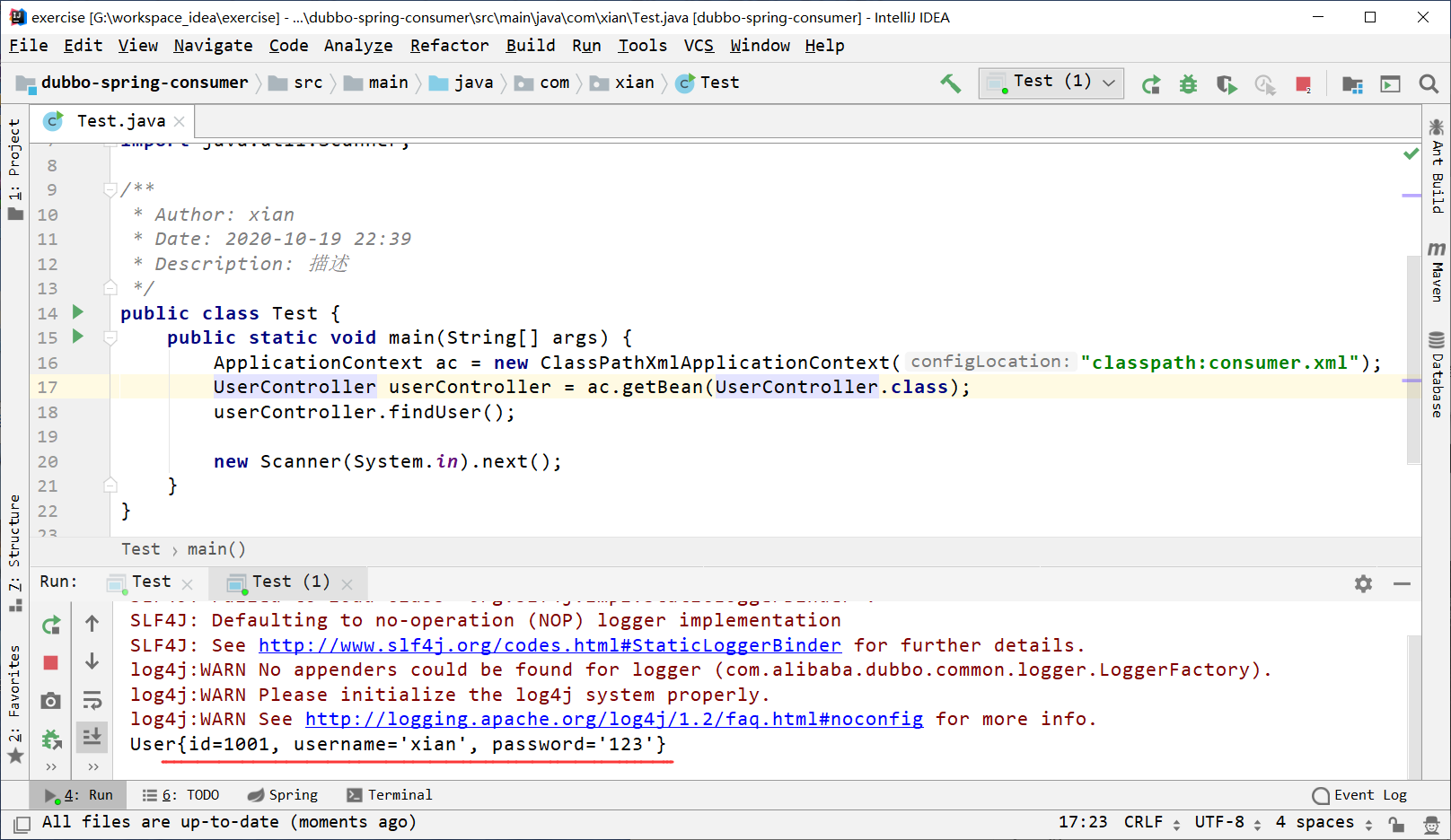Click the profiler run icon in the toolbar
The height and width of the screenshot is (840, 1451).
[1265, 84]
